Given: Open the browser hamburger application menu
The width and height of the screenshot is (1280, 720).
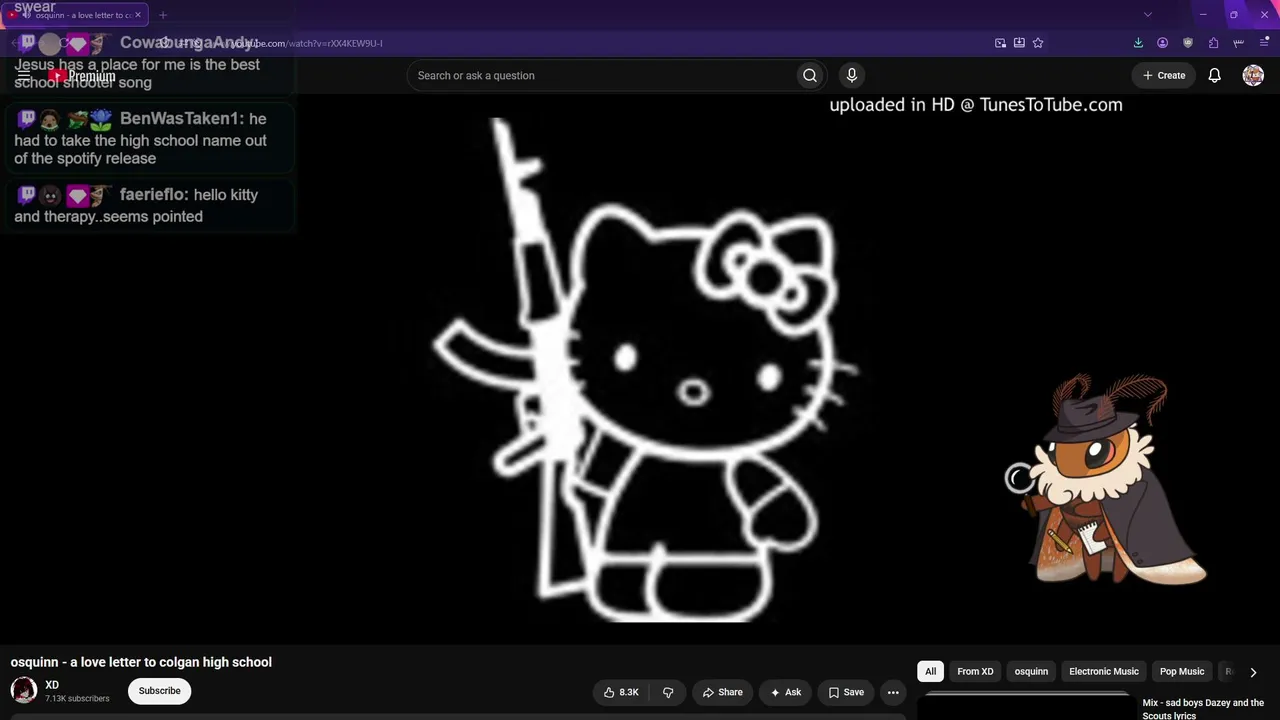Looking at the screenshot, I should tap(1264, 43).
